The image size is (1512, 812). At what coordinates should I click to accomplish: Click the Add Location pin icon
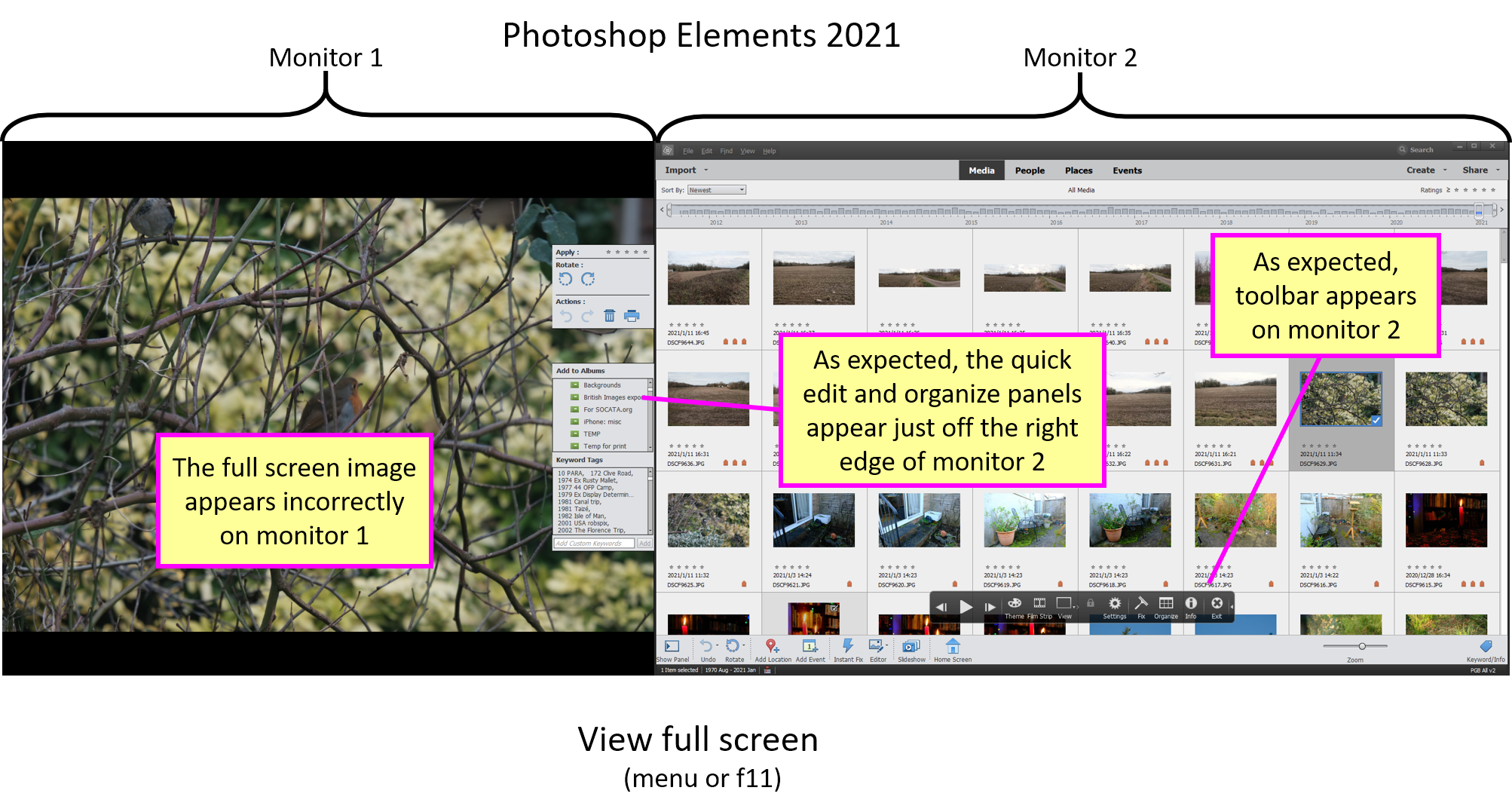pyautogui.click(x=772, y=646)
